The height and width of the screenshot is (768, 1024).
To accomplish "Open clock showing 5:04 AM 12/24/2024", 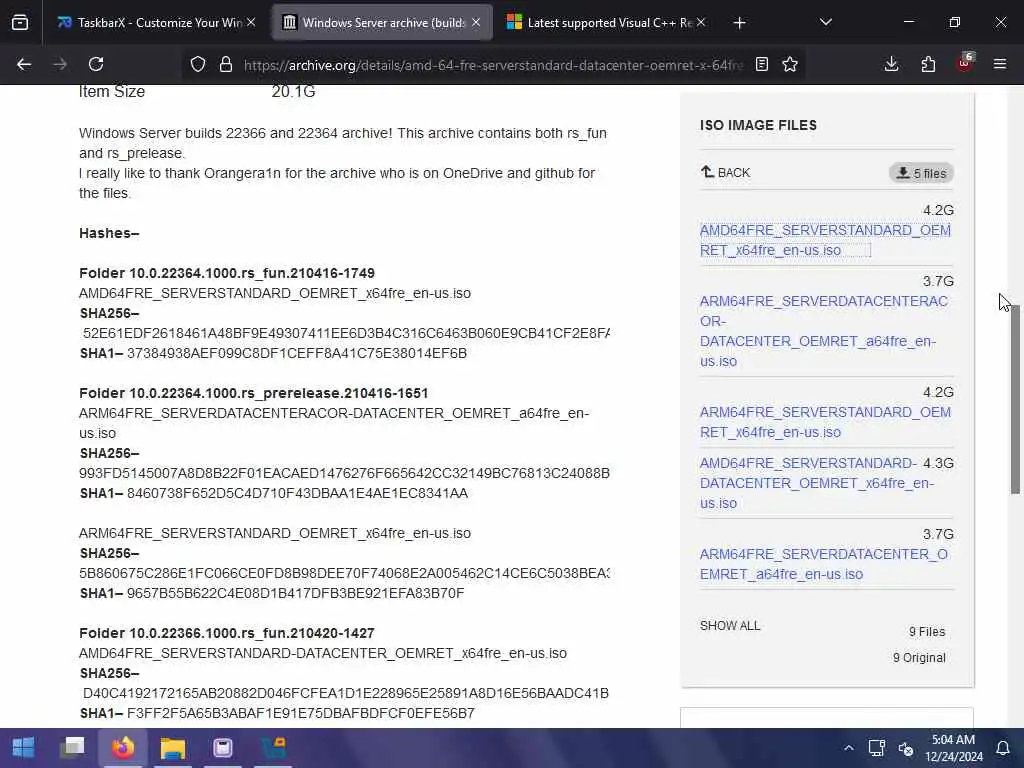I will [x=953, y=748].
